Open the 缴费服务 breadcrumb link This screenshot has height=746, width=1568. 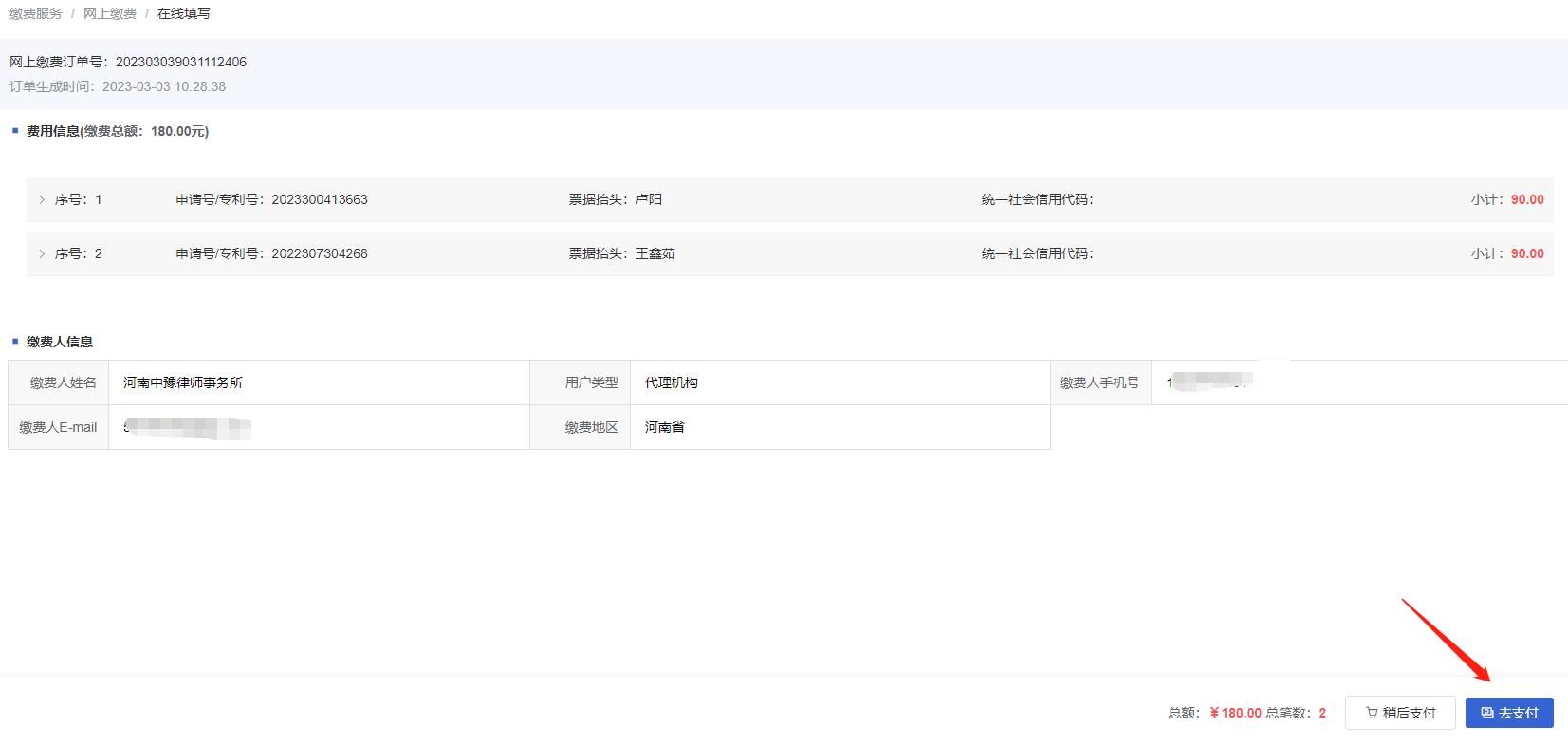coord(36,13)
